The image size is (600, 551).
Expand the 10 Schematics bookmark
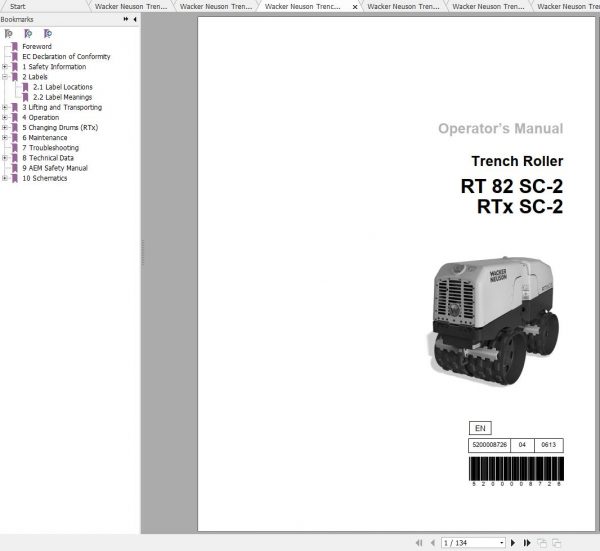5,178
